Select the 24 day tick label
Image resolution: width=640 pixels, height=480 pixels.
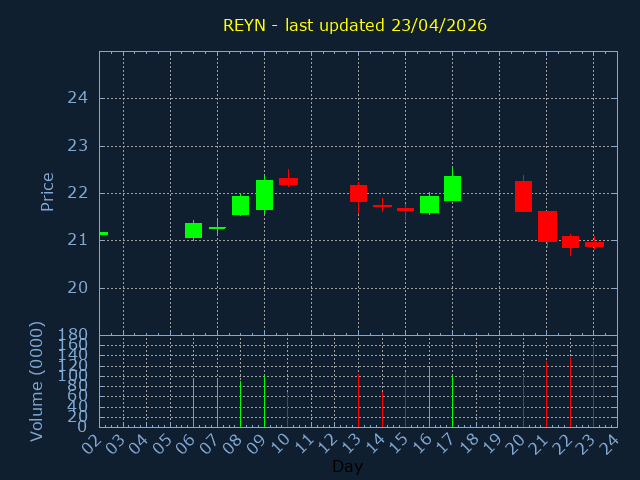pos(609,443)
